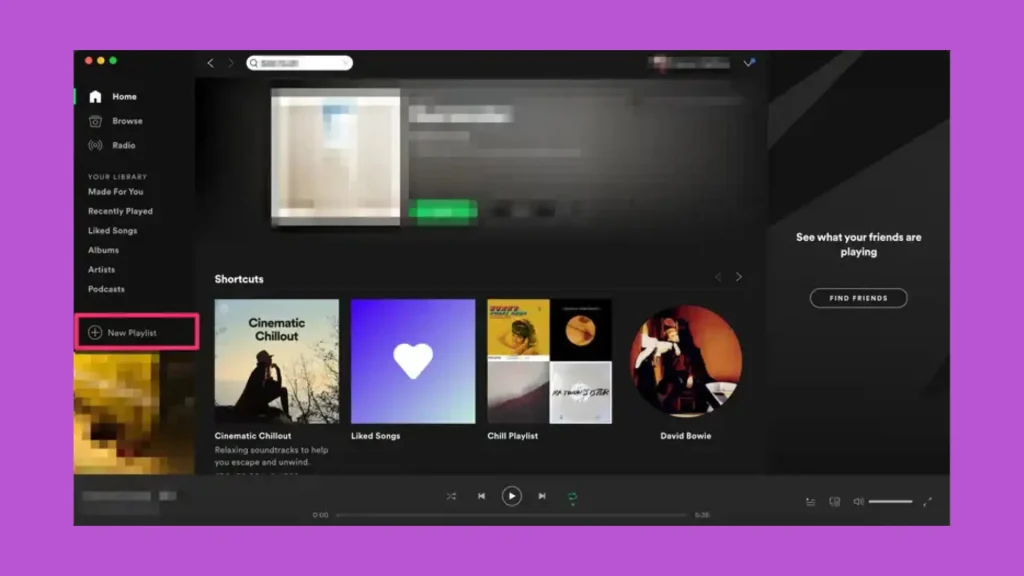Play the current track

pos(512,495)
